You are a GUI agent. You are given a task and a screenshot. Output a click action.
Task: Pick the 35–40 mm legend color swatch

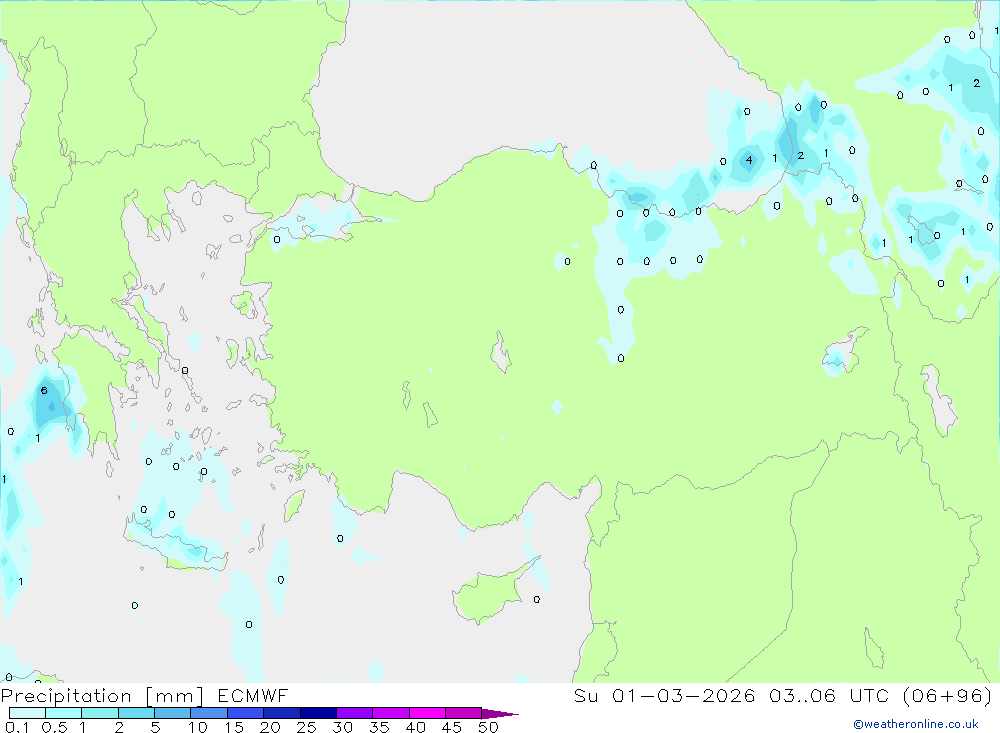click(x=391, y=713)
